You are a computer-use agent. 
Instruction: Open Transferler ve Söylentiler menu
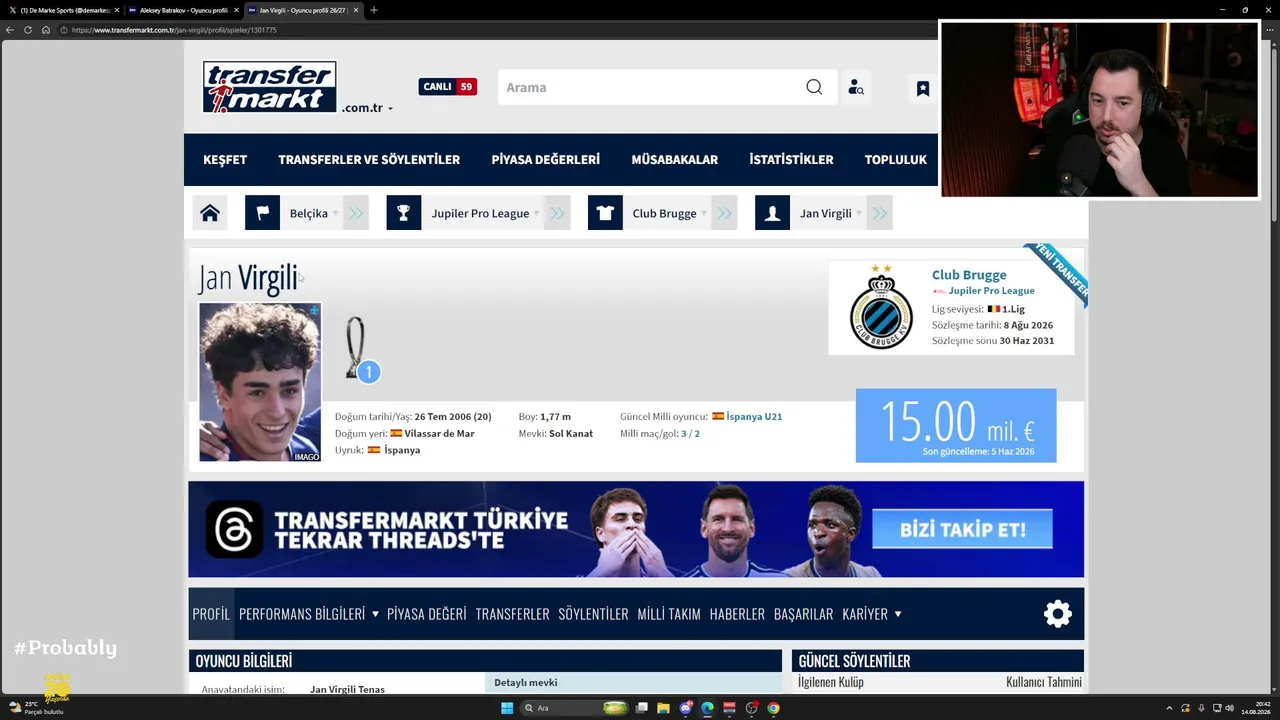[x=369, y=159]
